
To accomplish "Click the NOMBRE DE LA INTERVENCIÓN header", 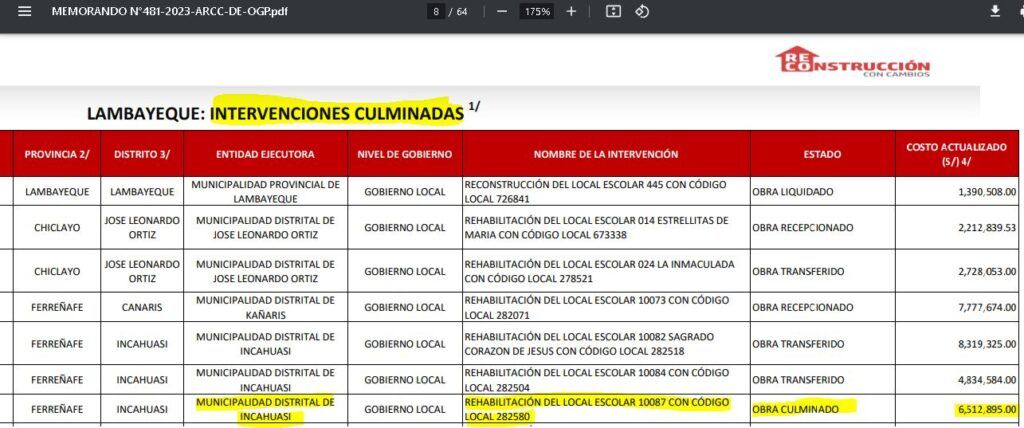I will pyautogui.click(x=606, y=154).
